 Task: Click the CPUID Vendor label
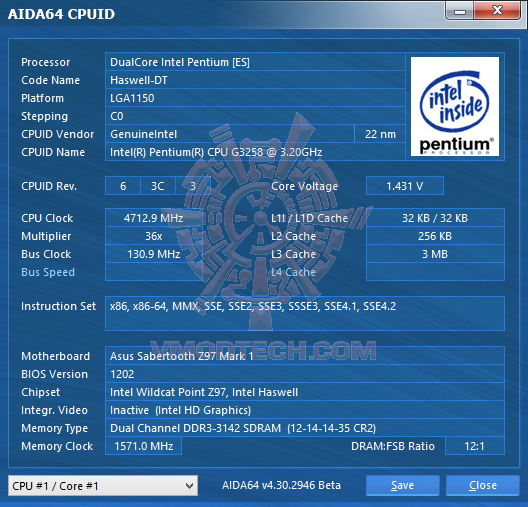coord(58,134)
